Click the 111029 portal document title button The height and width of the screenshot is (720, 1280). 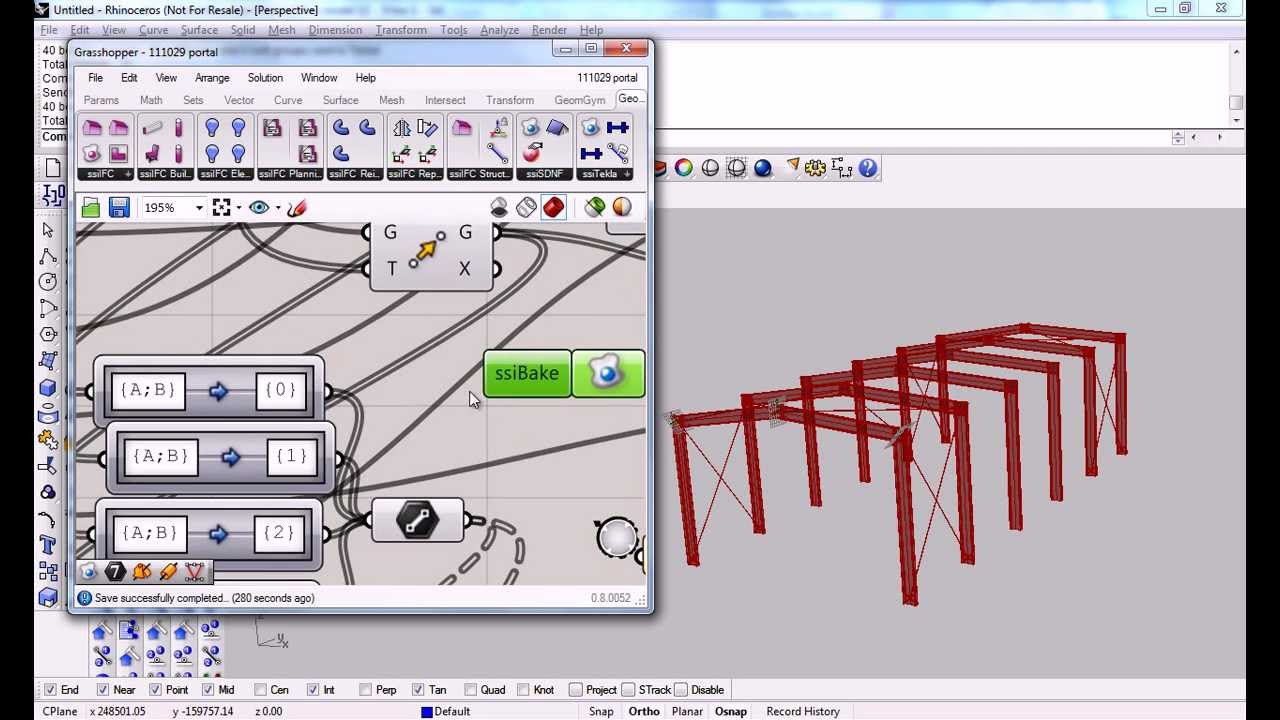coord(607,78)
